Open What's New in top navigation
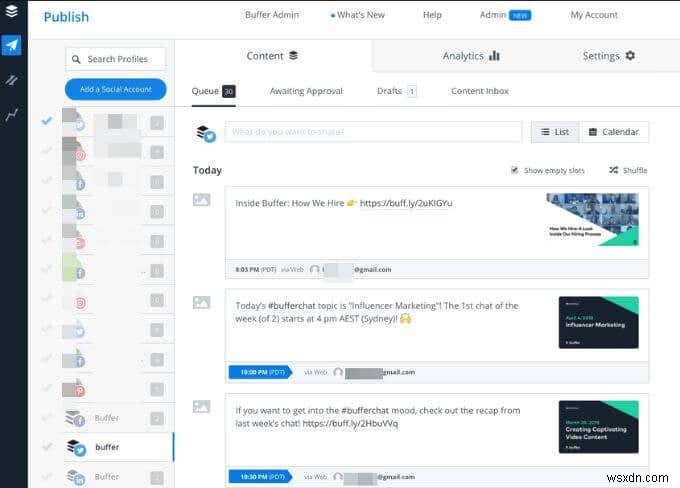This screenshot has height=488, width=680. (358, 15)
